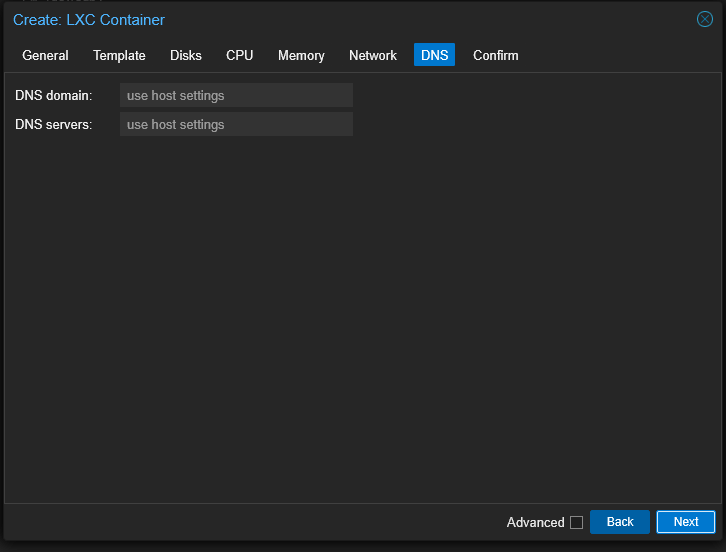
Task: Select the active DNS tab
Action: click(434, 55)
